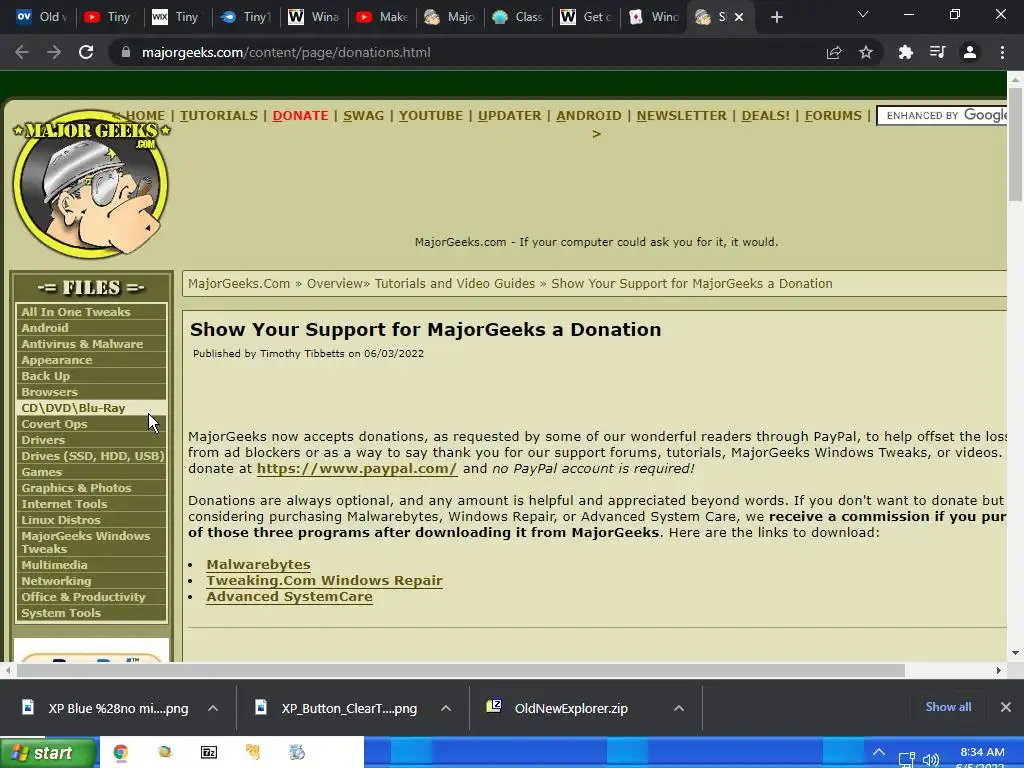Screen dimensions: 1024x768
Task: Switch to the first YouTube Tiny tab
Action: [108, 17]
